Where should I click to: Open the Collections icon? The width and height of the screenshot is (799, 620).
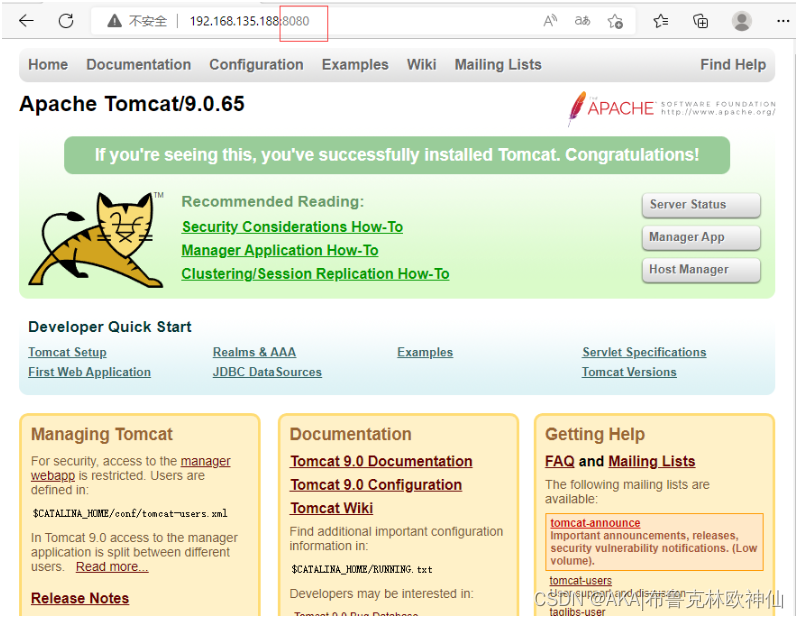700,21
